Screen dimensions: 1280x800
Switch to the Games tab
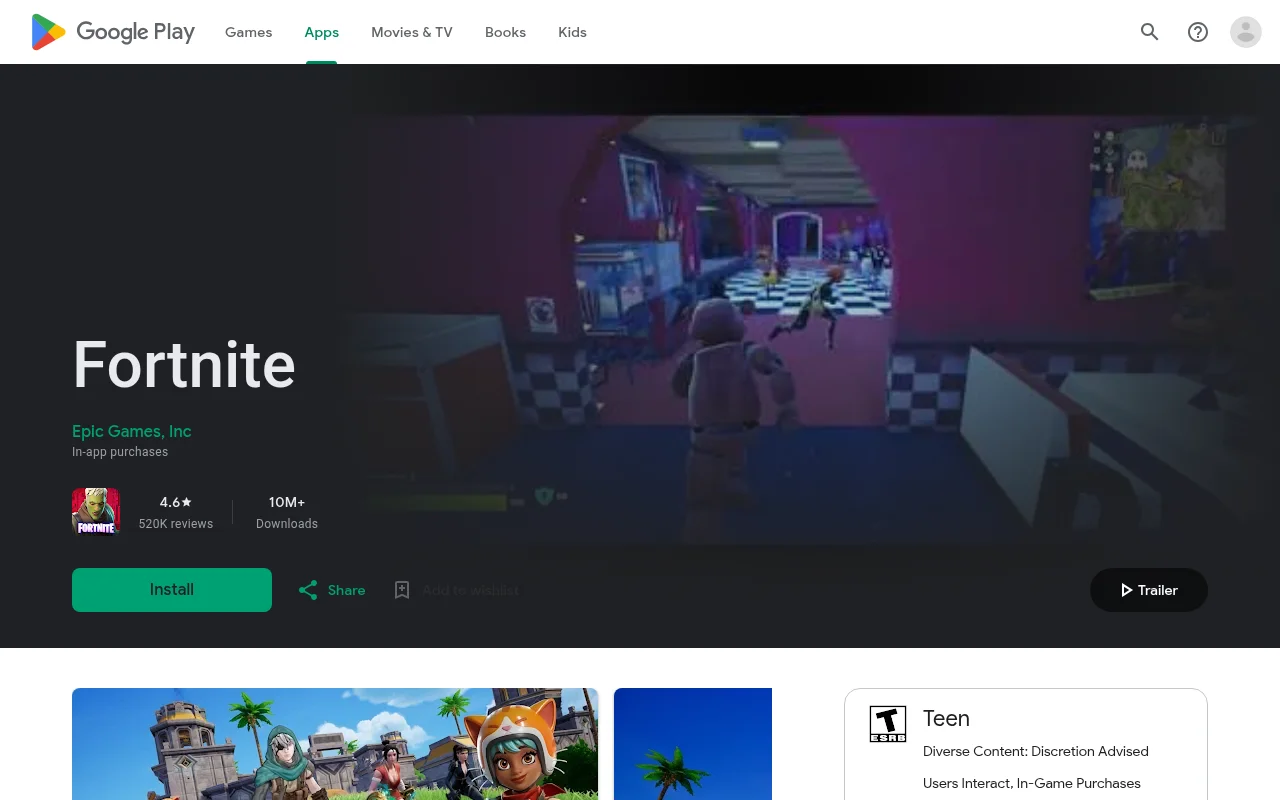[x=249, y=32]
